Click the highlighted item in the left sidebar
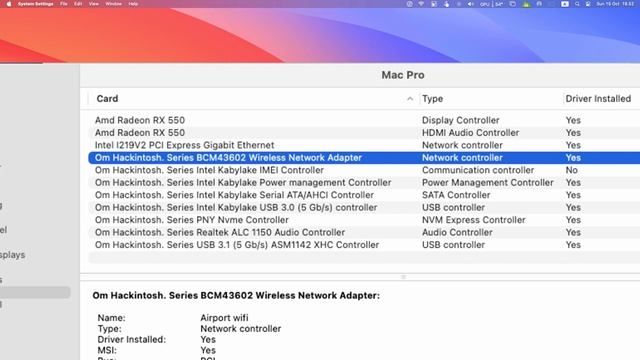Screen dimensions: 640x360 click(x=35, y=292)
